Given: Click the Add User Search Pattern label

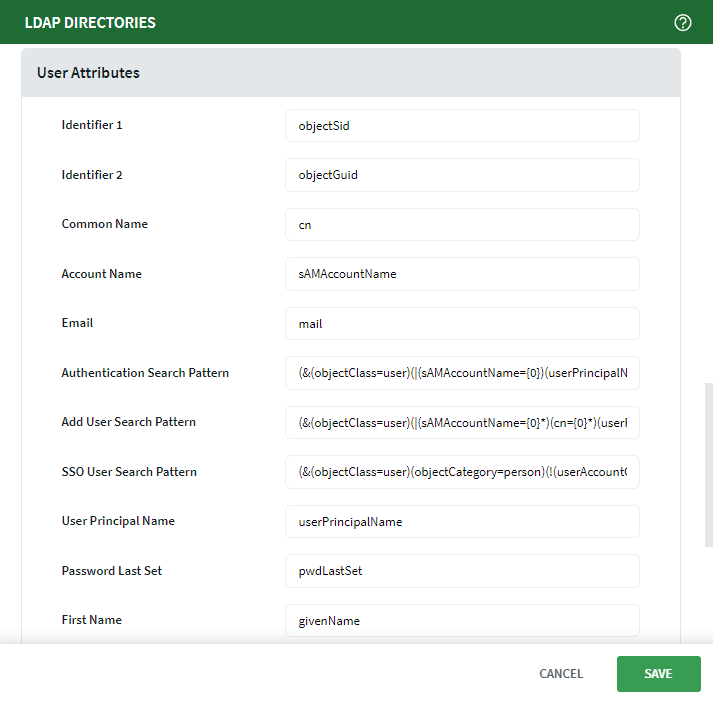Looking at the screenshot, I should pos(129,422).
